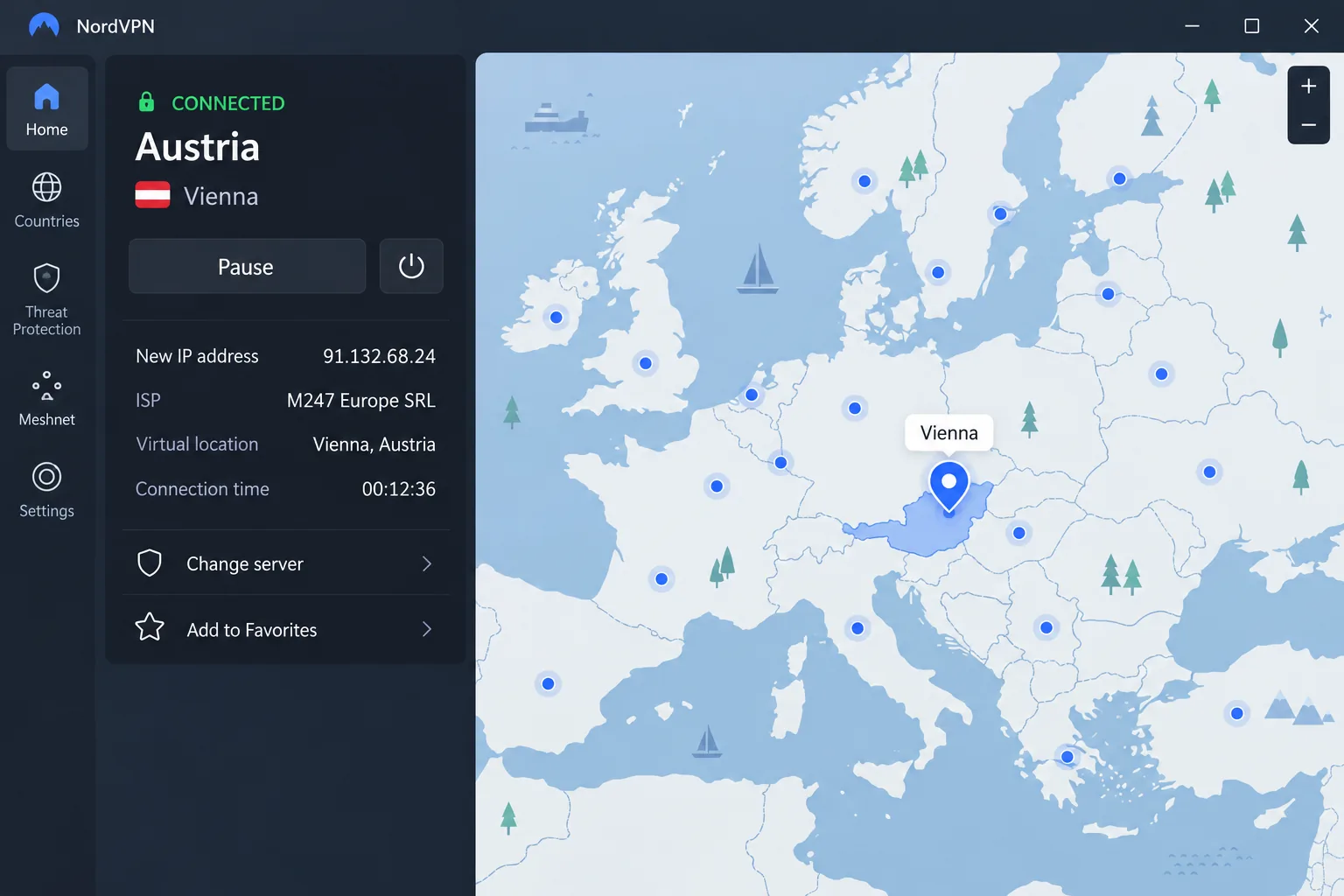Click the ISP value M247 Europe SRL

[360, 400]
